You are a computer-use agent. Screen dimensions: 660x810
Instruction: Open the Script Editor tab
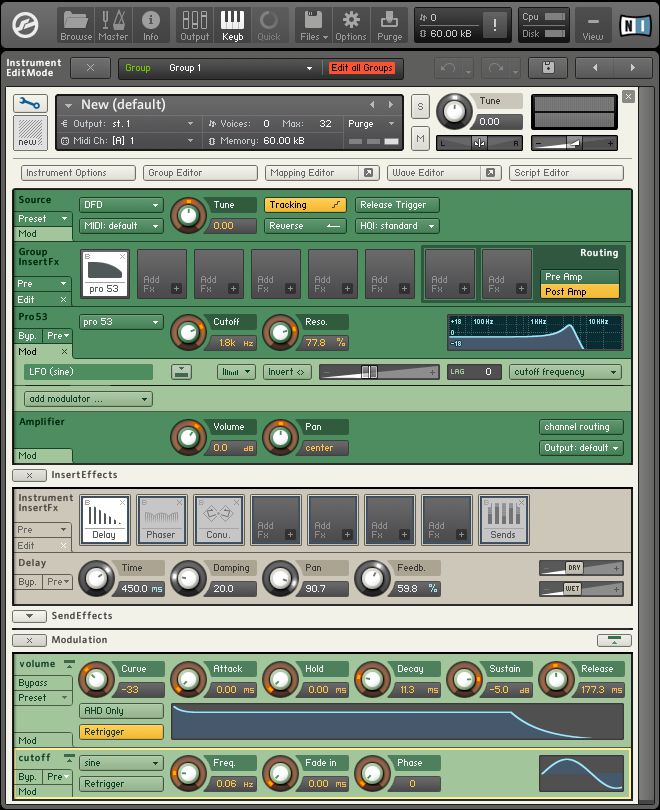(x=566, y=173)
